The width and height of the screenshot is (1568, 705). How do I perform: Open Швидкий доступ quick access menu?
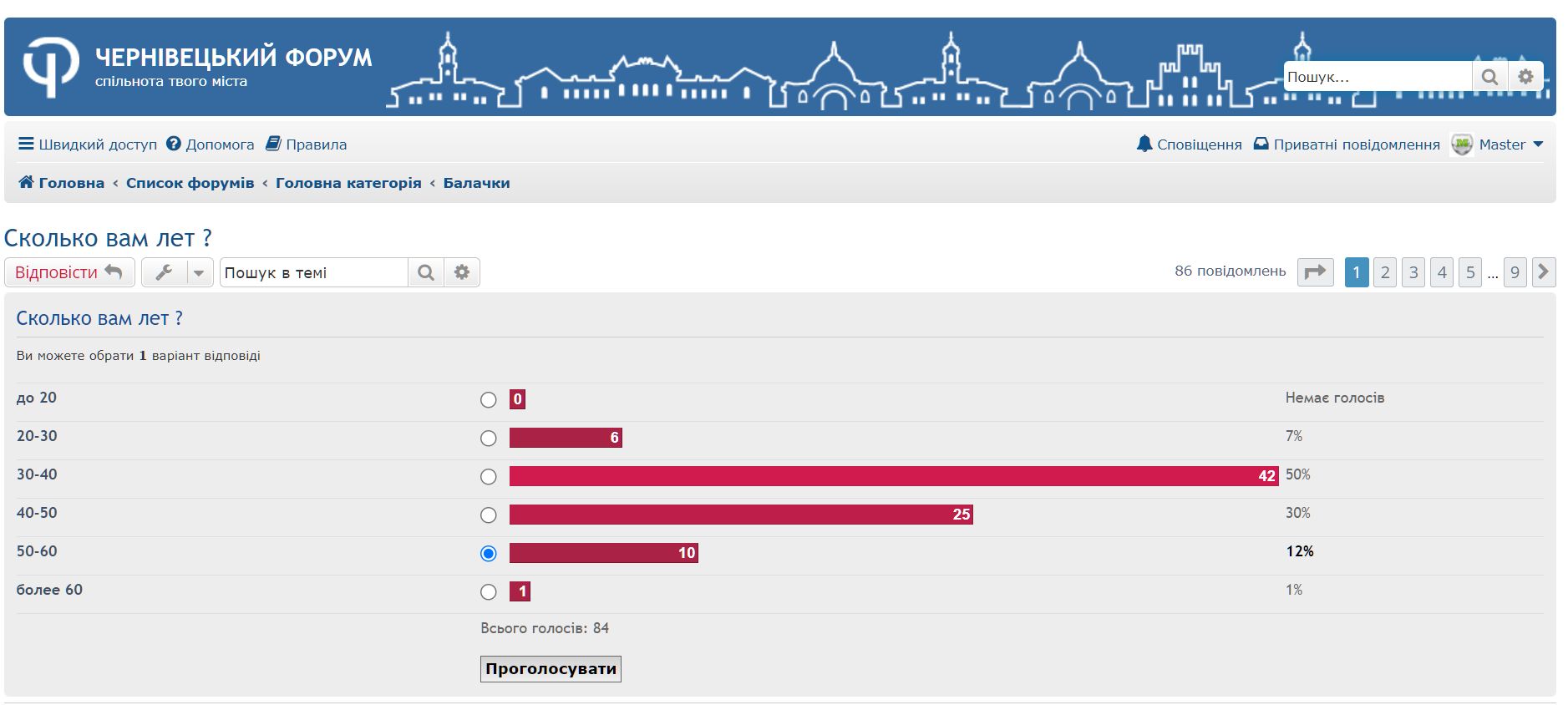pyautogui.click(x=88, y=145)
